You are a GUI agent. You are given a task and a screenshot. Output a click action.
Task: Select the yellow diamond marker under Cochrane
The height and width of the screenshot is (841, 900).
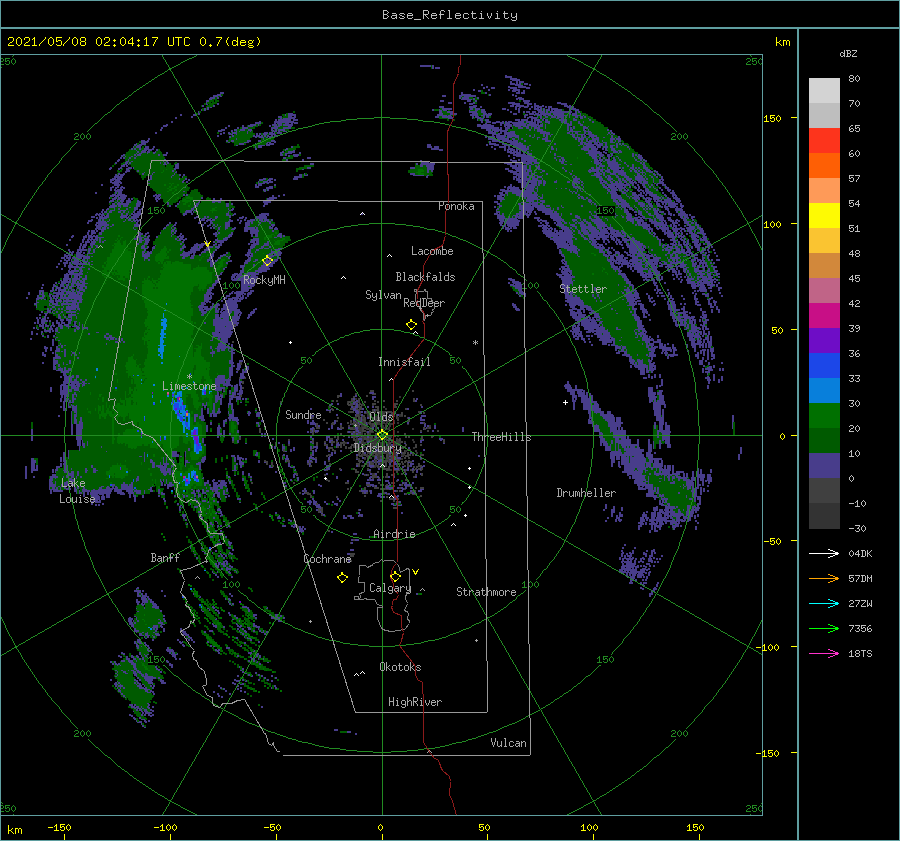pos(342,578)
